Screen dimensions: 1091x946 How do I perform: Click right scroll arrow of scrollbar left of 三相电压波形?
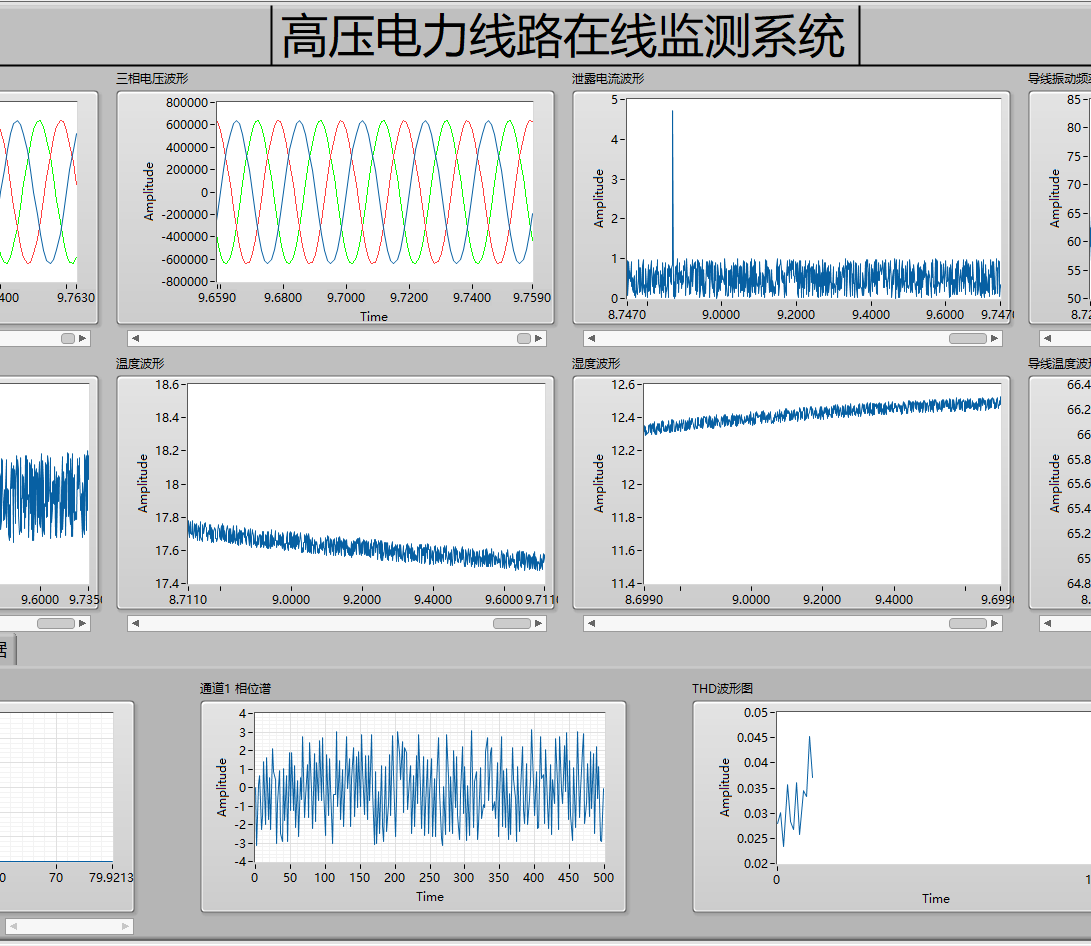[x=82, y=339]
